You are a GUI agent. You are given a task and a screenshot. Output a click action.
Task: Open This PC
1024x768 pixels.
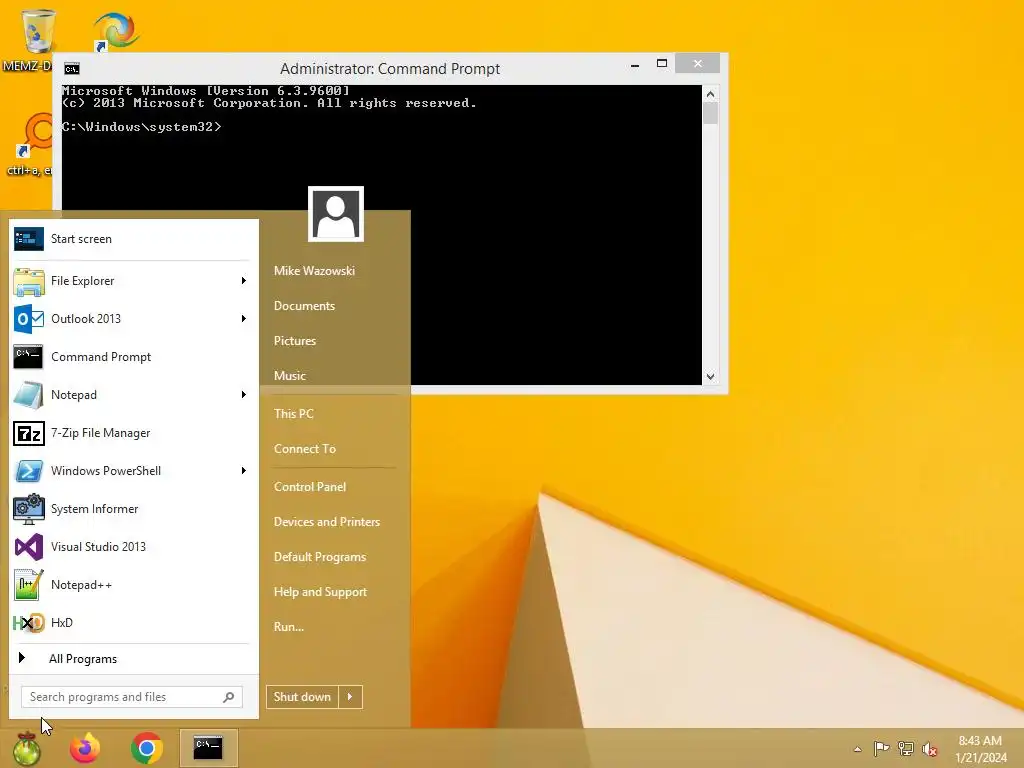point(294,413)
